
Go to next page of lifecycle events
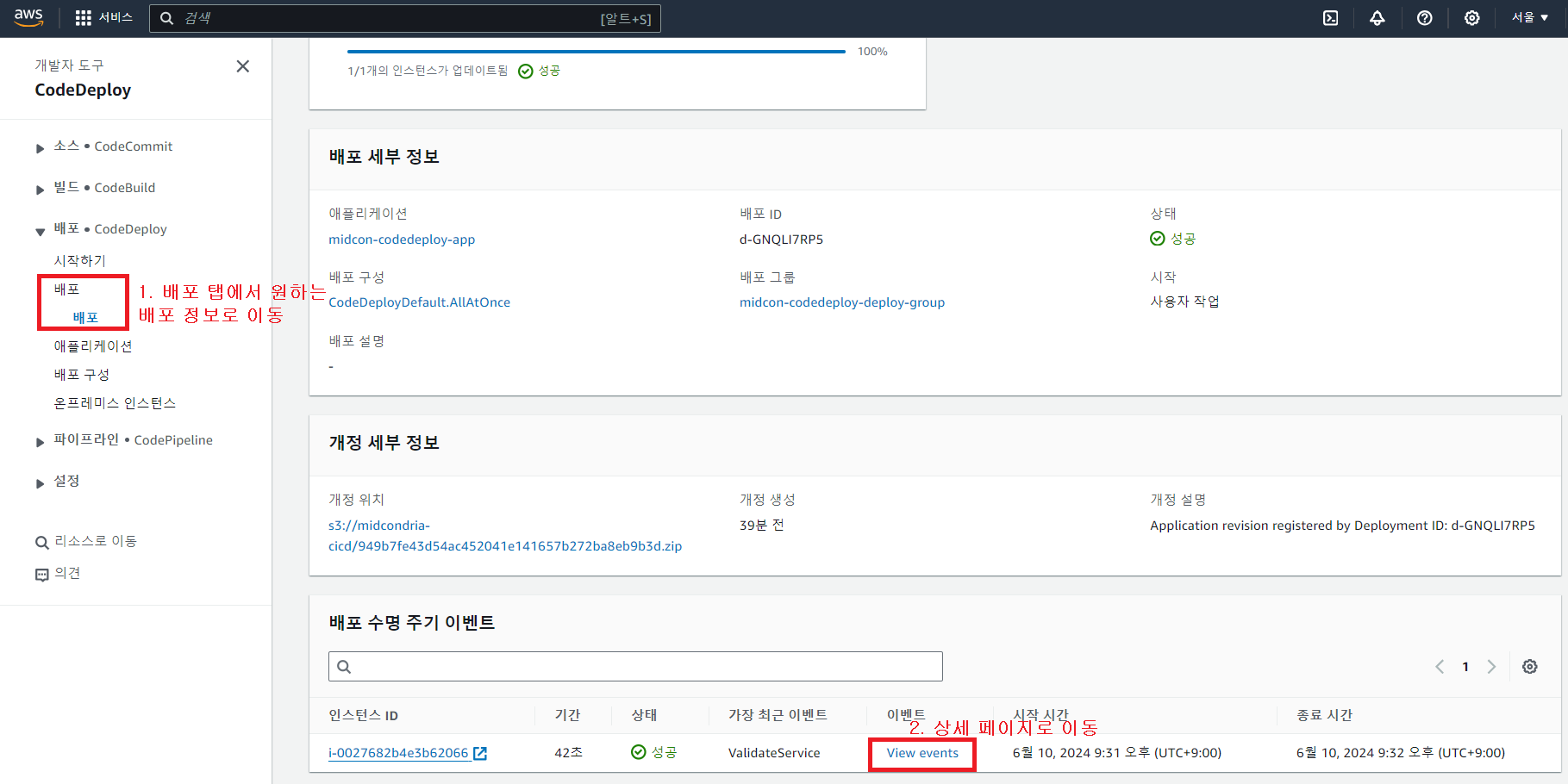[x=1491, y=667]
